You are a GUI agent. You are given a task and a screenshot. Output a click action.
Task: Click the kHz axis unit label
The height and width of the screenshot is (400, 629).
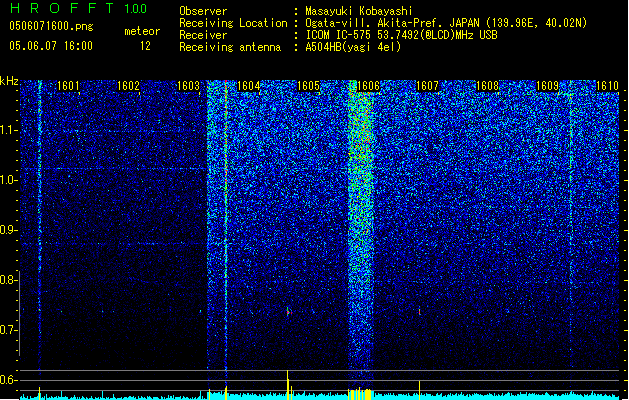pyautogui.click(x=9, y=81)
